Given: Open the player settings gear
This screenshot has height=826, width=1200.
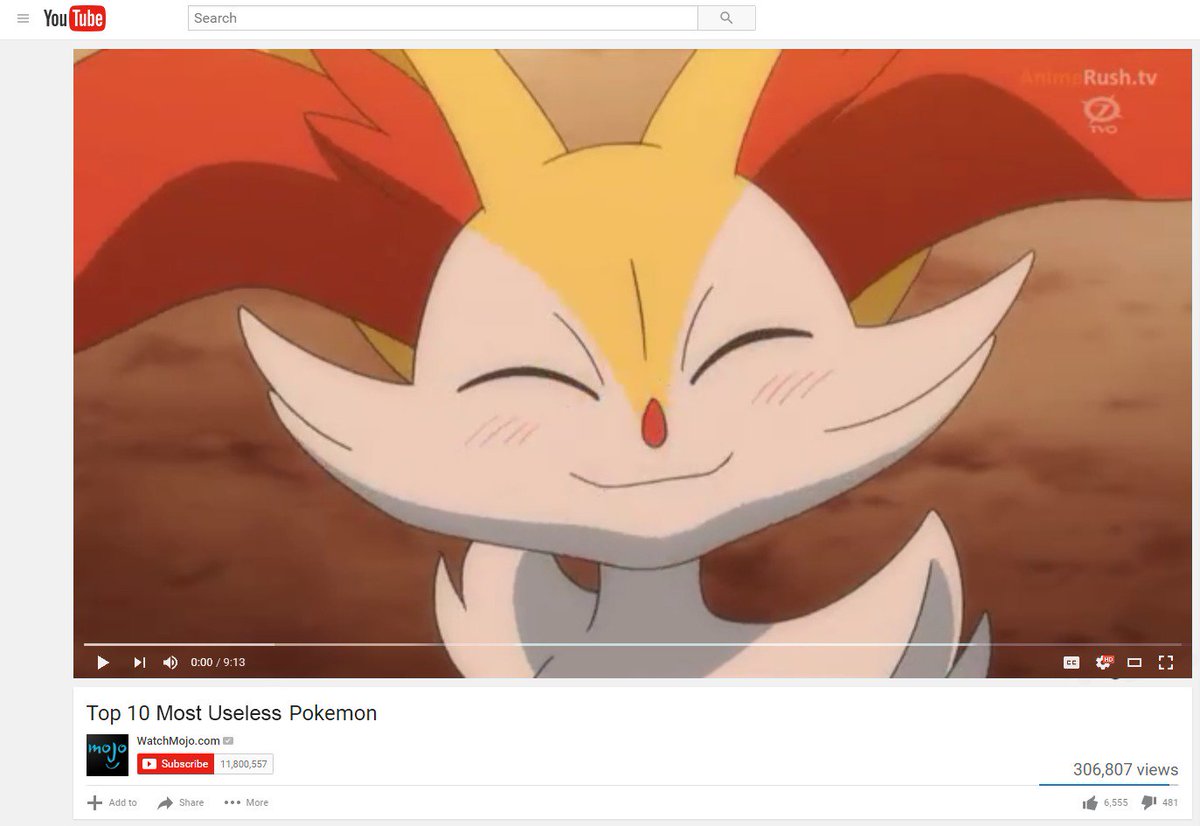Looking at the screenshot, I should pos(1104,662).
